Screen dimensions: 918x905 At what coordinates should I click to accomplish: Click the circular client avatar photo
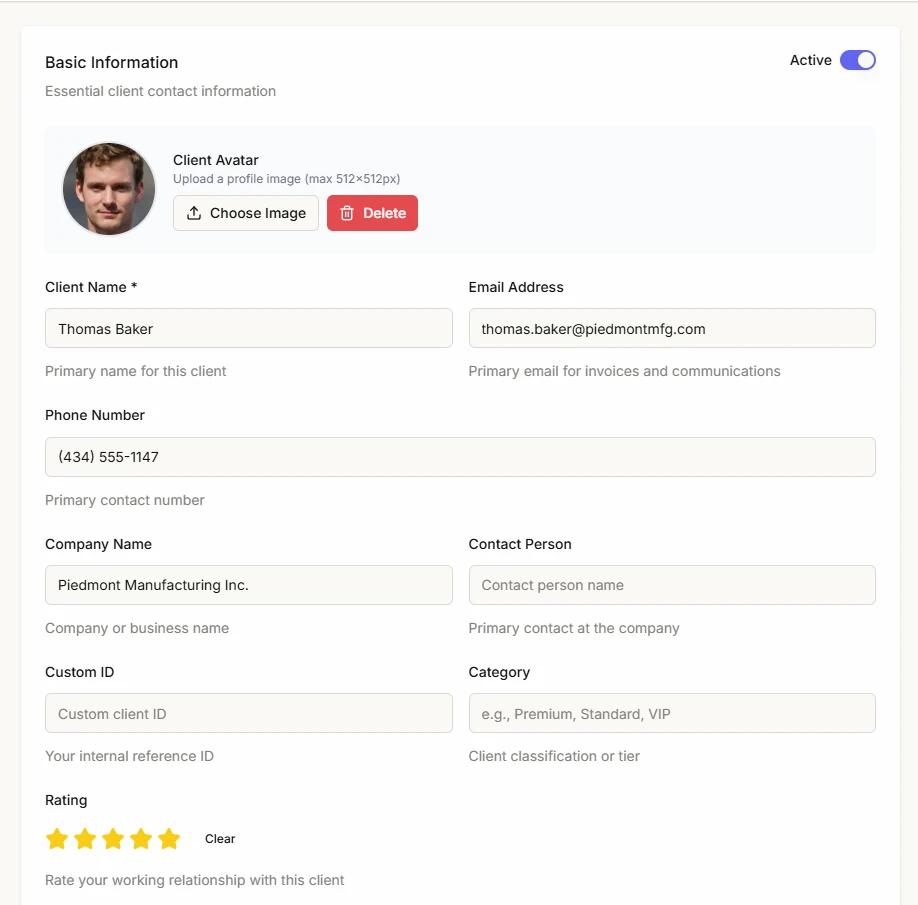point(109,188)
